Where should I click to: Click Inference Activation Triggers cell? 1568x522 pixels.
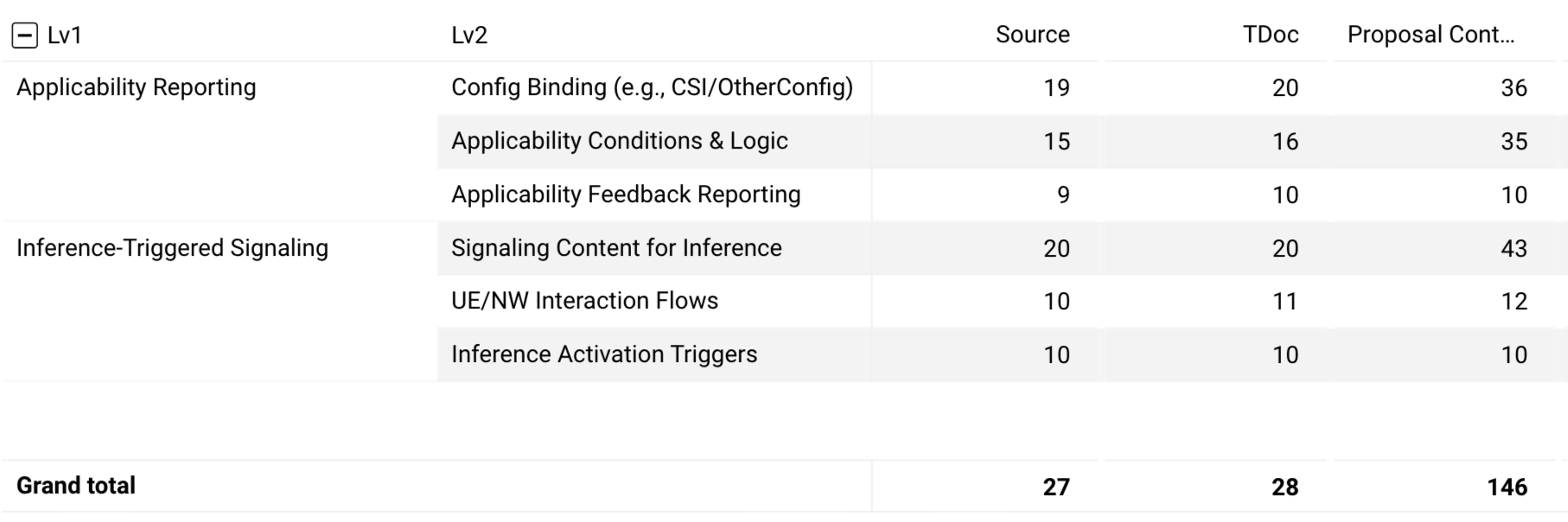pos(604,354)
